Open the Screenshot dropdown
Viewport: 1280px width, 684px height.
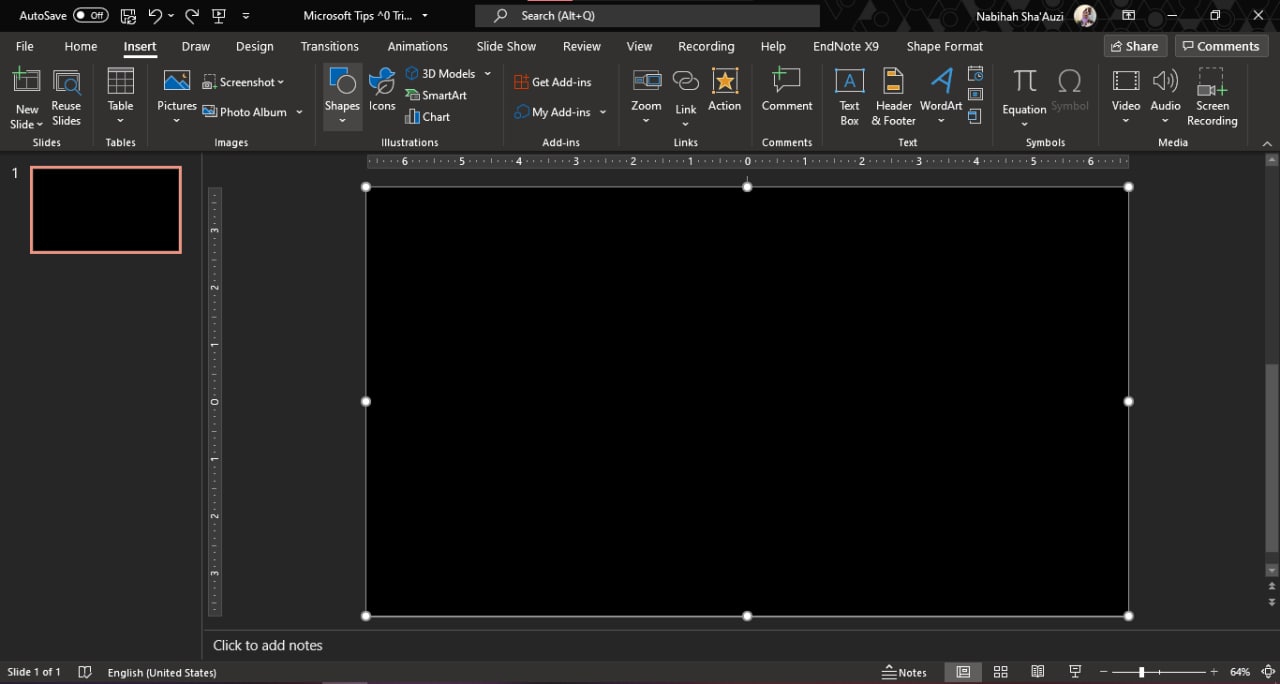[243, 82]
